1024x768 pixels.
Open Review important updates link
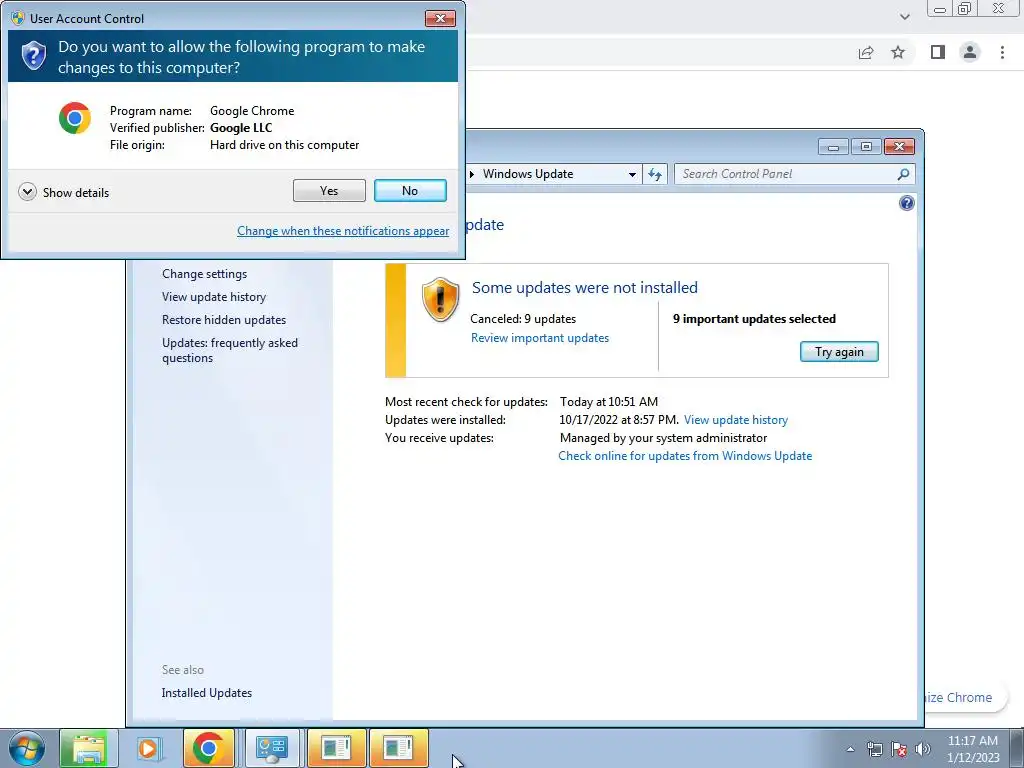(540, 338)
